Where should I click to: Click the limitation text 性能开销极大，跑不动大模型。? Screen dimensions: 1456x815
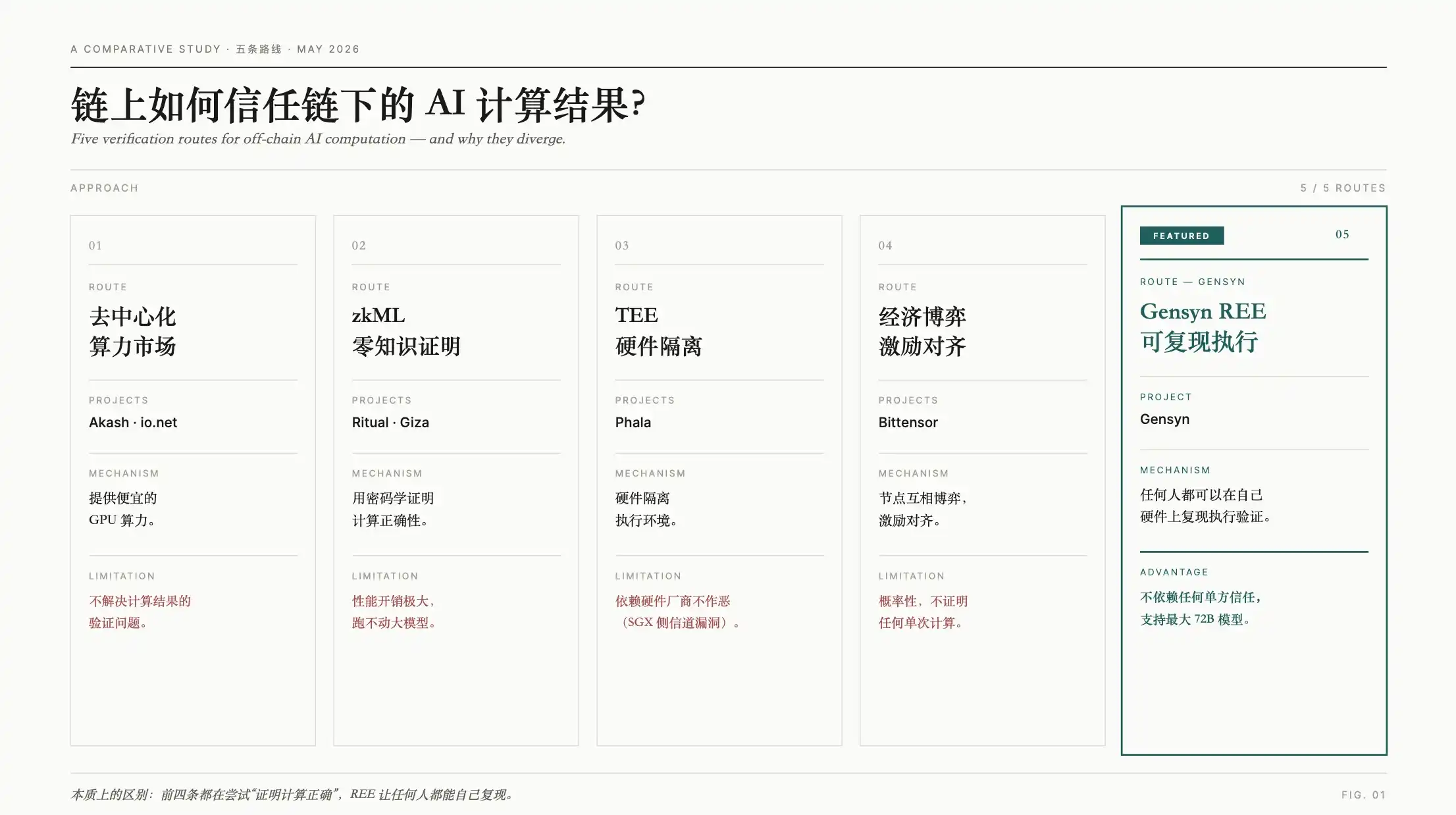394,612
